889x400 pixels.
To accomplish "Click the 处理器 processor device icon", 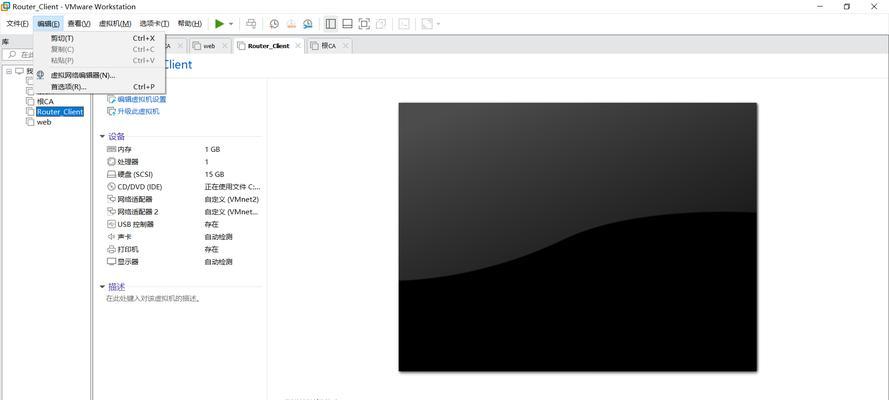I will pos(111,162).
